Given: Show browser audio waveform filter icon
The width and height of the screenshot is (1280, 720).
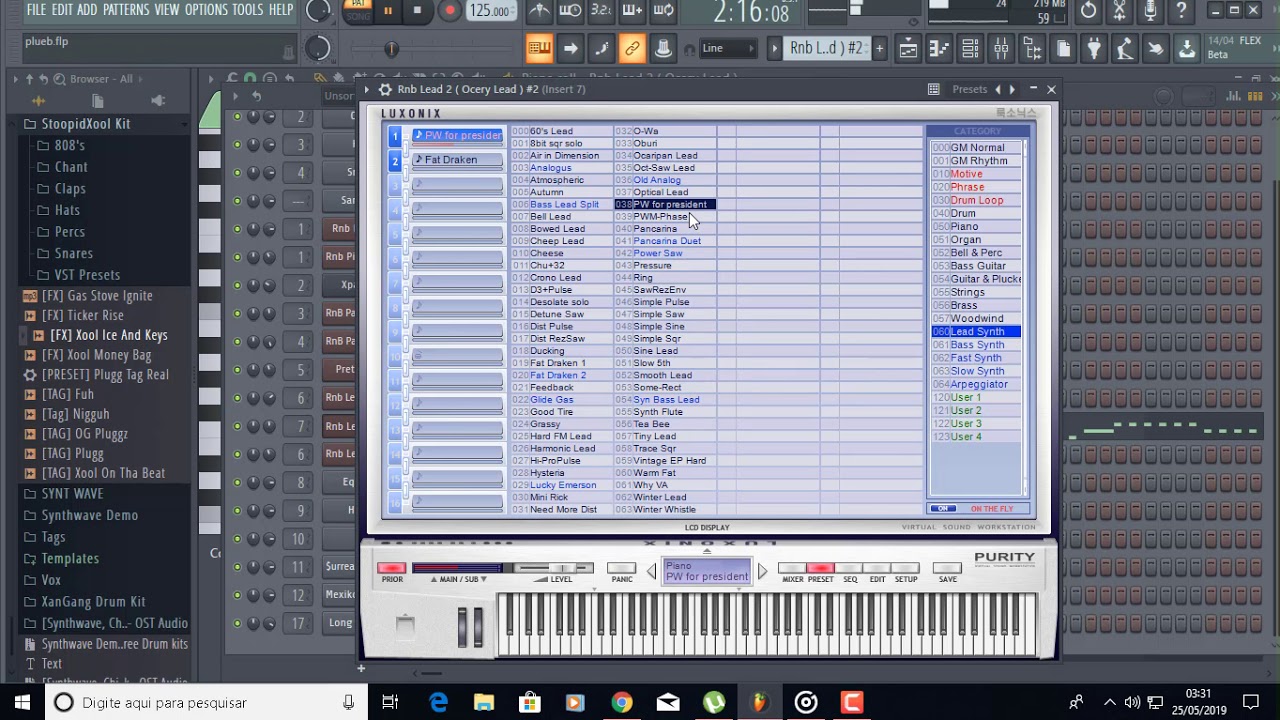Looking at the screenshot, I should 38,100.
